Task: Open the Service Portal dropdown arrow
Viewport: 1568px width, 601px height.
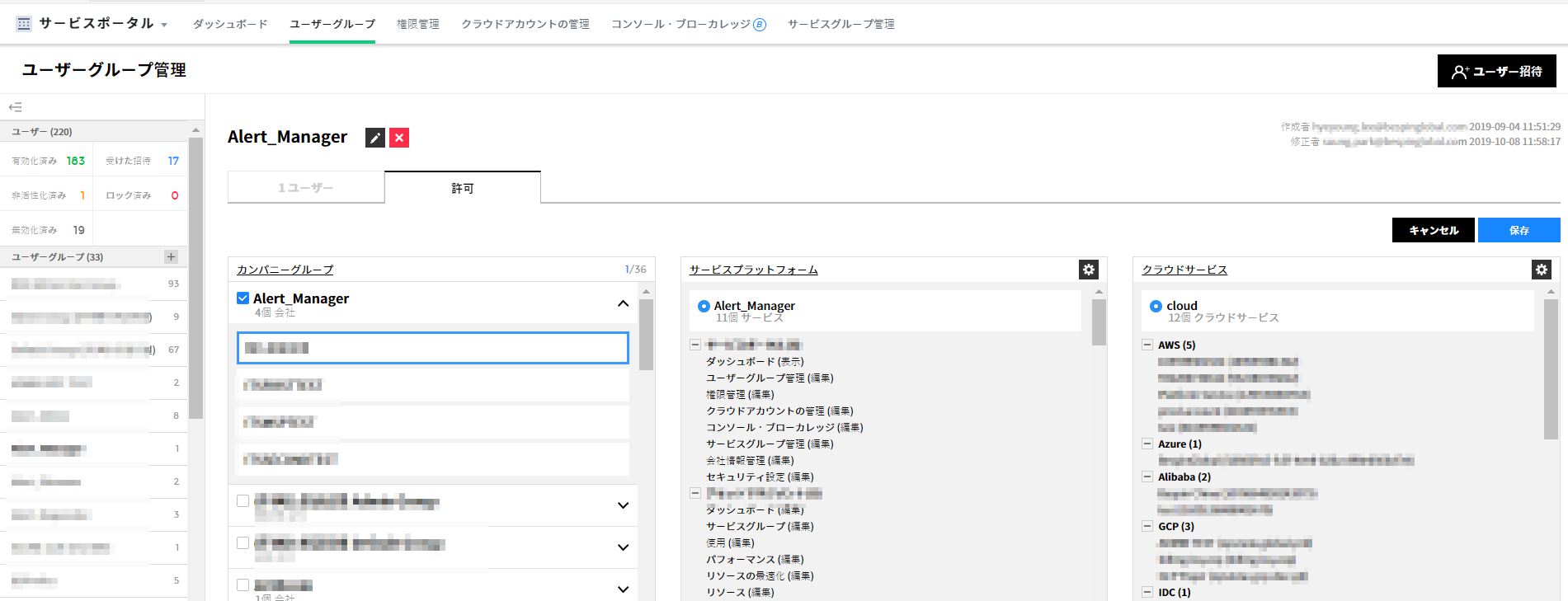Action: pos(165,25)
